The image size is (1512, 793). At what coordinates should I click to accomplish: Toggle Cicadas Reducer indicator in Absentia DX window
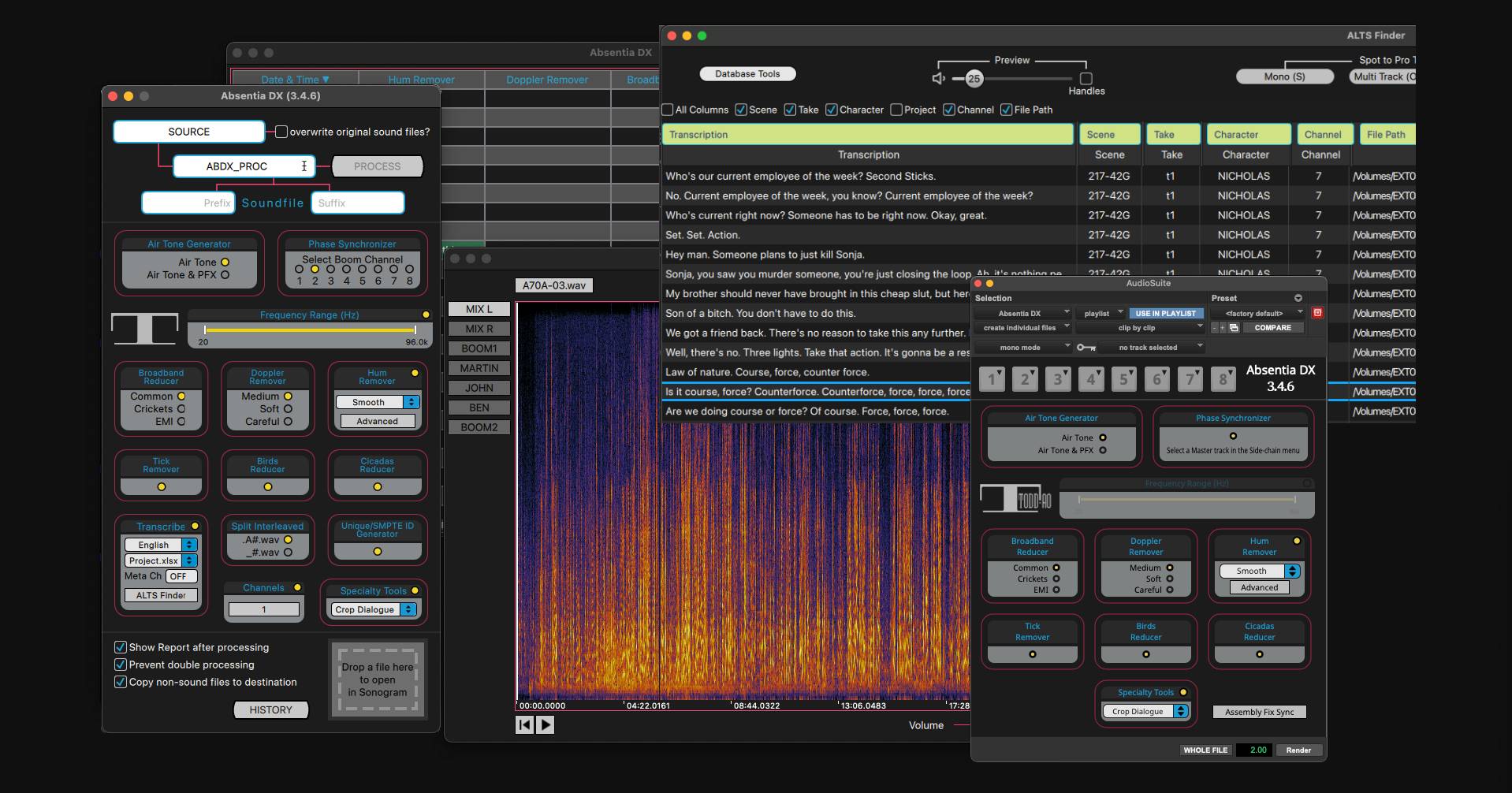378,487
